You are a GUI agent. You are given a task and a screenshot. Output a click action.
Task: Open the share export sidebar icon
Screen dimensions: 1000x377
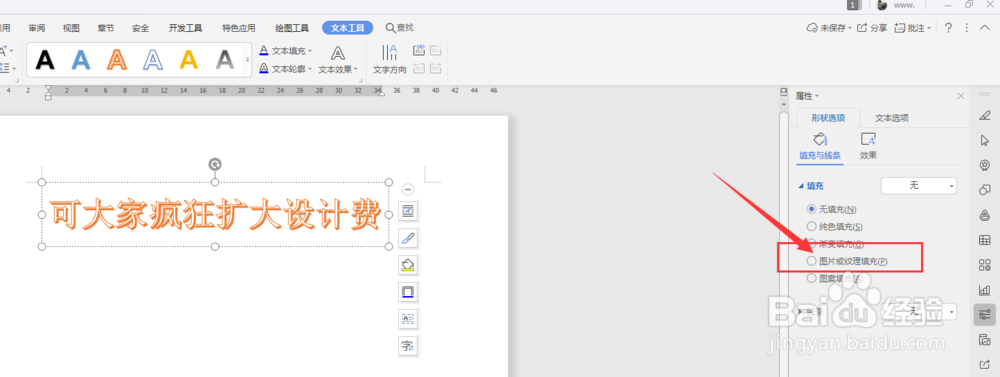pos(985,365)
